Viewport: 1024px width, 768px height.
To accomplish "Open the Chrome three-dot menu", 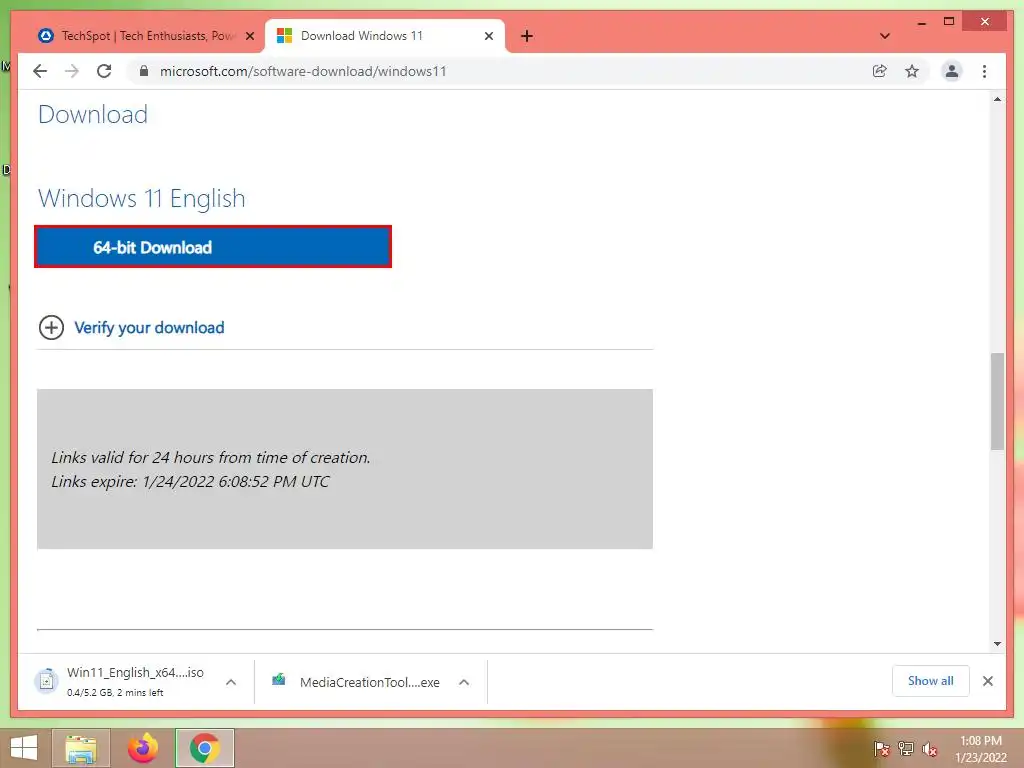I will pyautogui.click(x=984, y=71).
